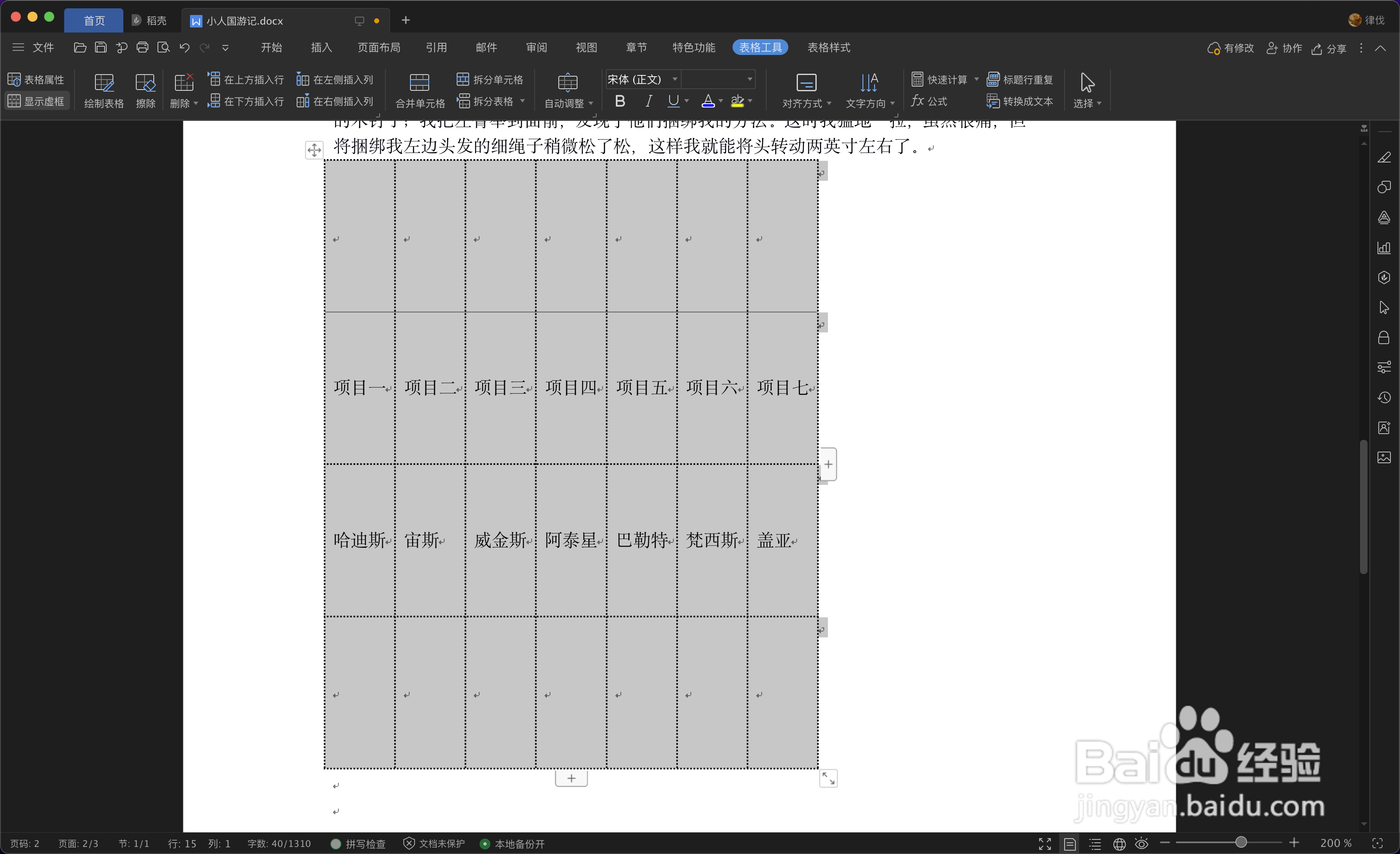
Task: Switch to the Page Layout (页面布局) tab
Action: (379, 47)
